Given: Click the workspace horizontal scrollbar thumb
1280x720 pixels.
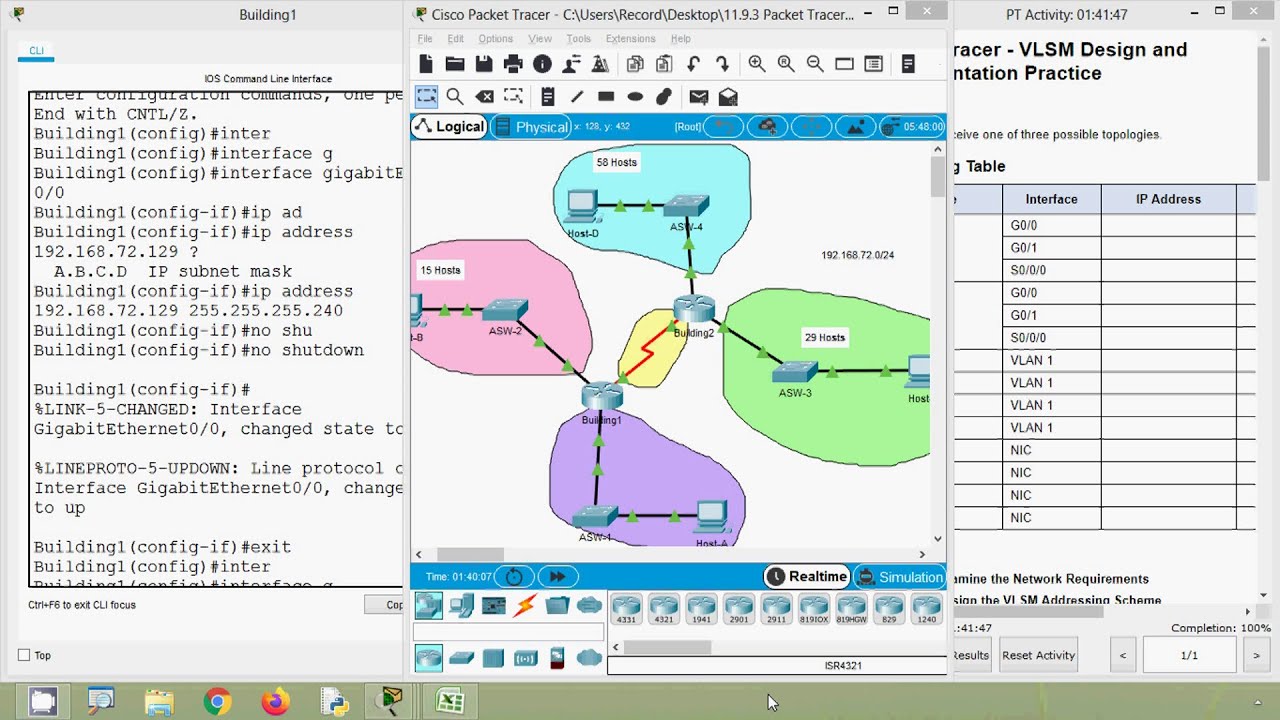Looking at the screenshot, I should (x=470, y=554).
